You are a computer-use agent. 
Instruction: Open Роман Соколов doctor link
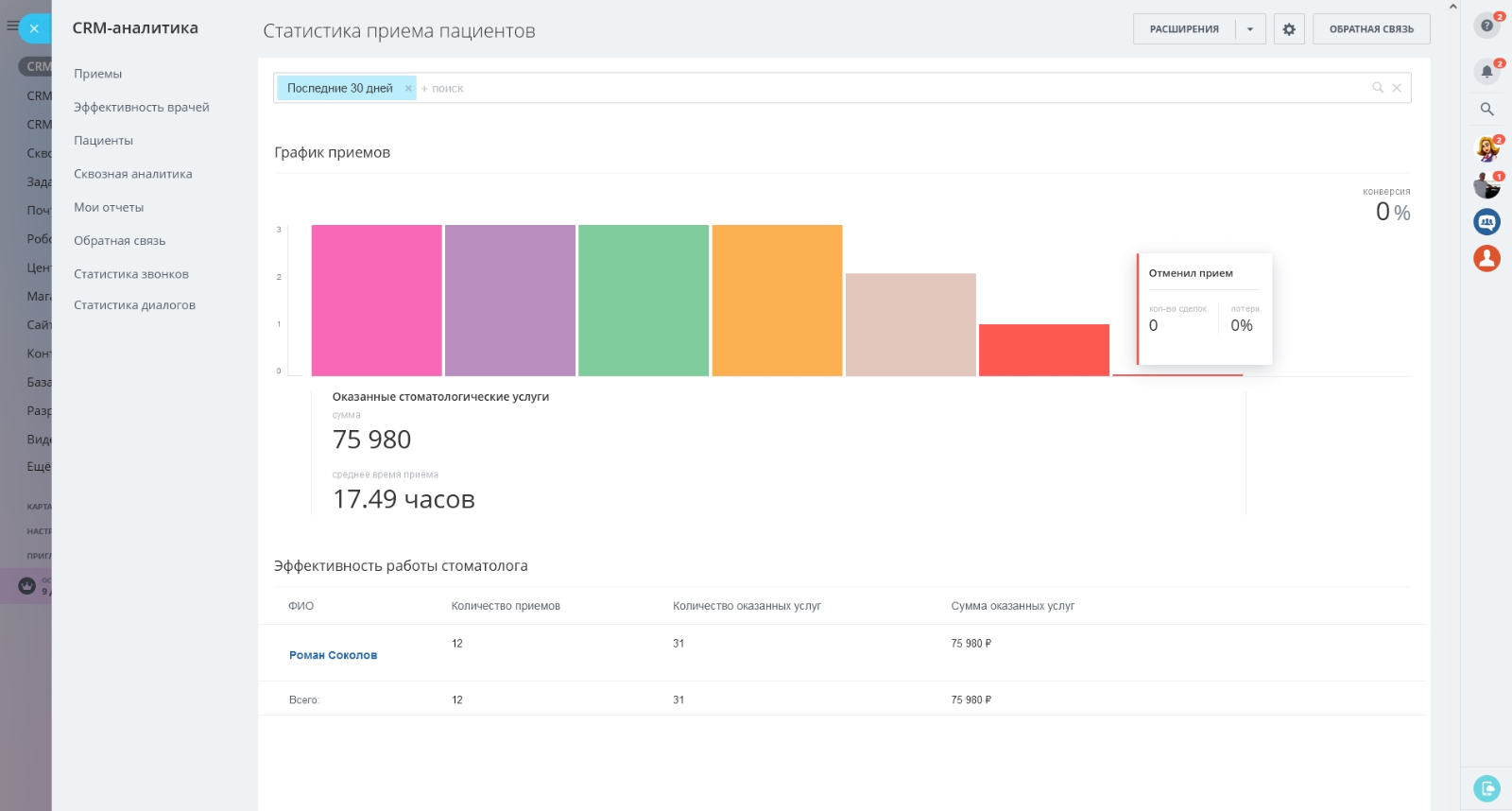point(333,655)
